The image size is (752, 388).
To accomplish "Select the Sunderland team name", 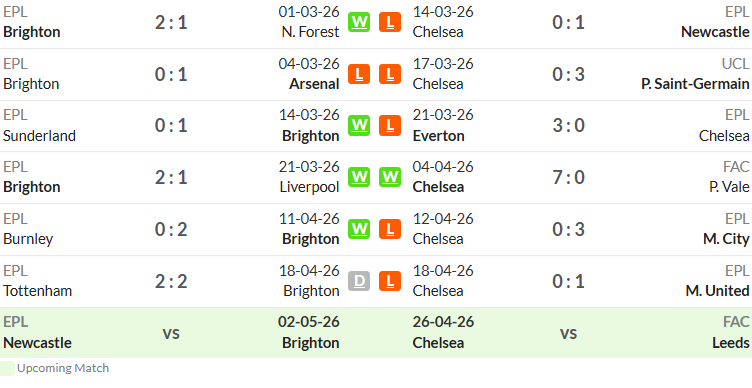I will pos(39,136).
